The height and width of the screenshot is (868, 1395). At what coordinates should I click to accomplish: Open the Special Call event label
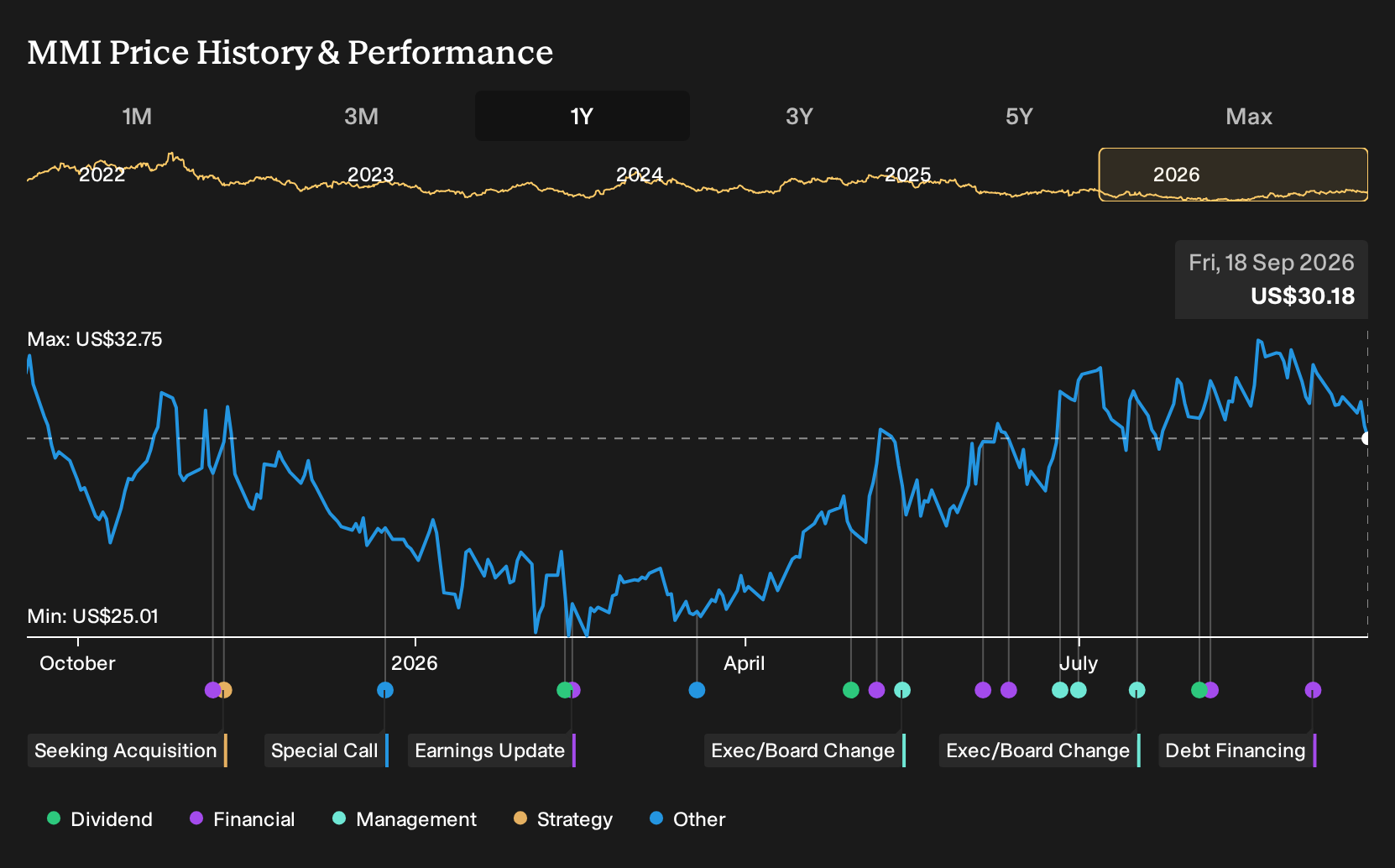[326, 750]
